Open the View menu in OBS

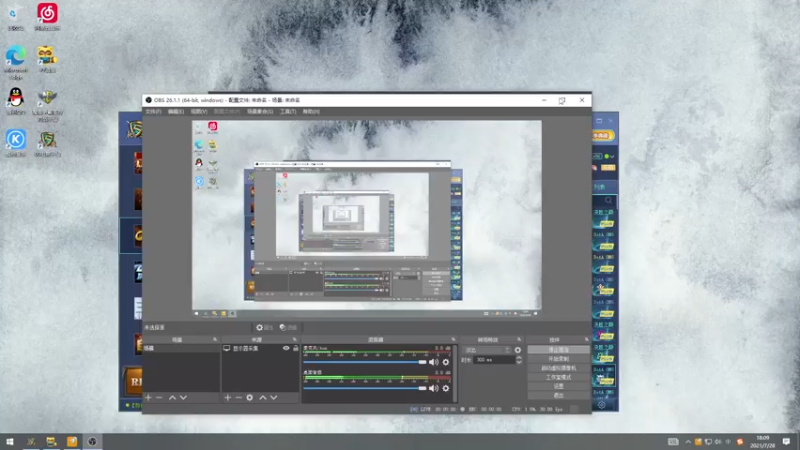(199, 111)
